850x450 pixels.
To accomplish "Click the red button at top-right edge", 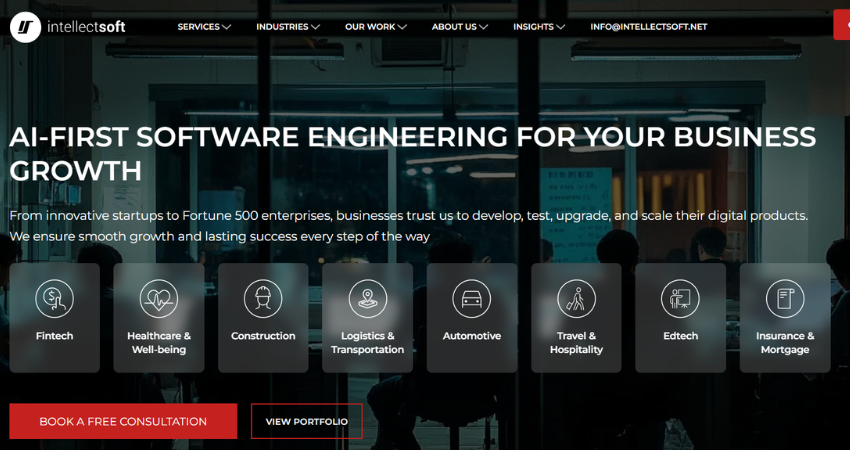I will click(x=841, y=25).
